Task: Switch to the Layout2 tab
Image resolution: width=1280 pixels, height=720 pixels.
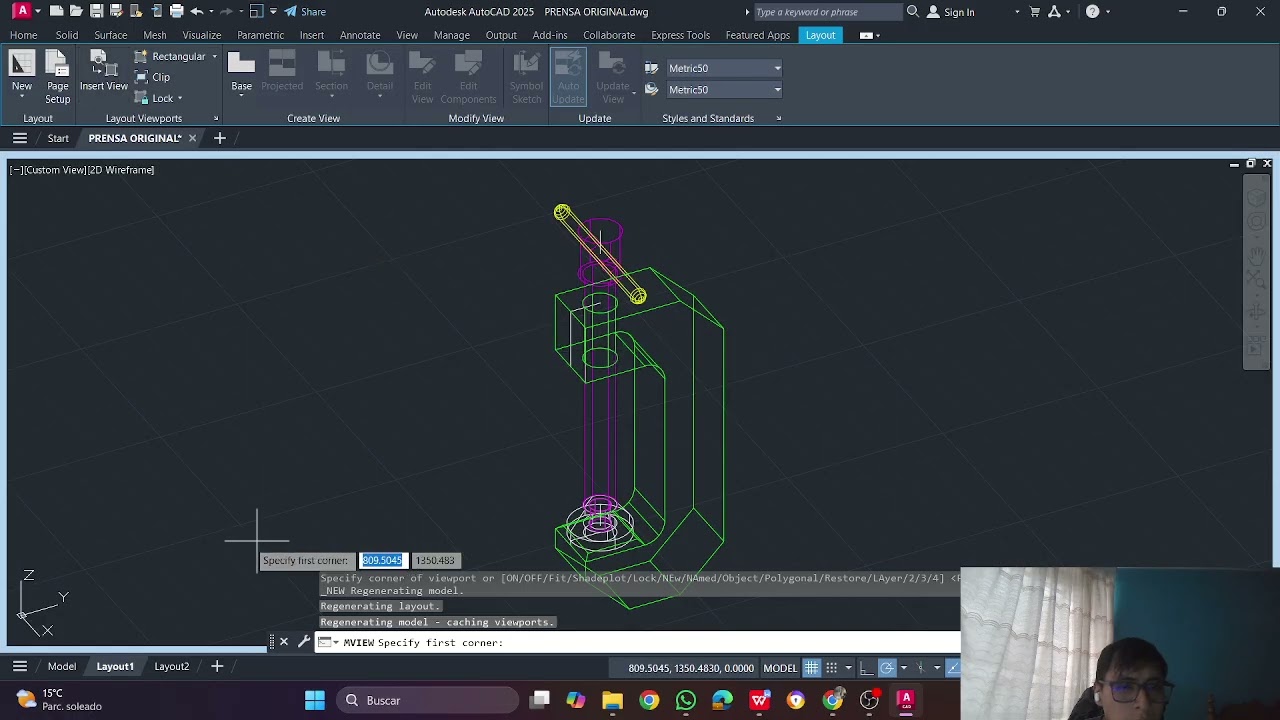Action: 171,667
